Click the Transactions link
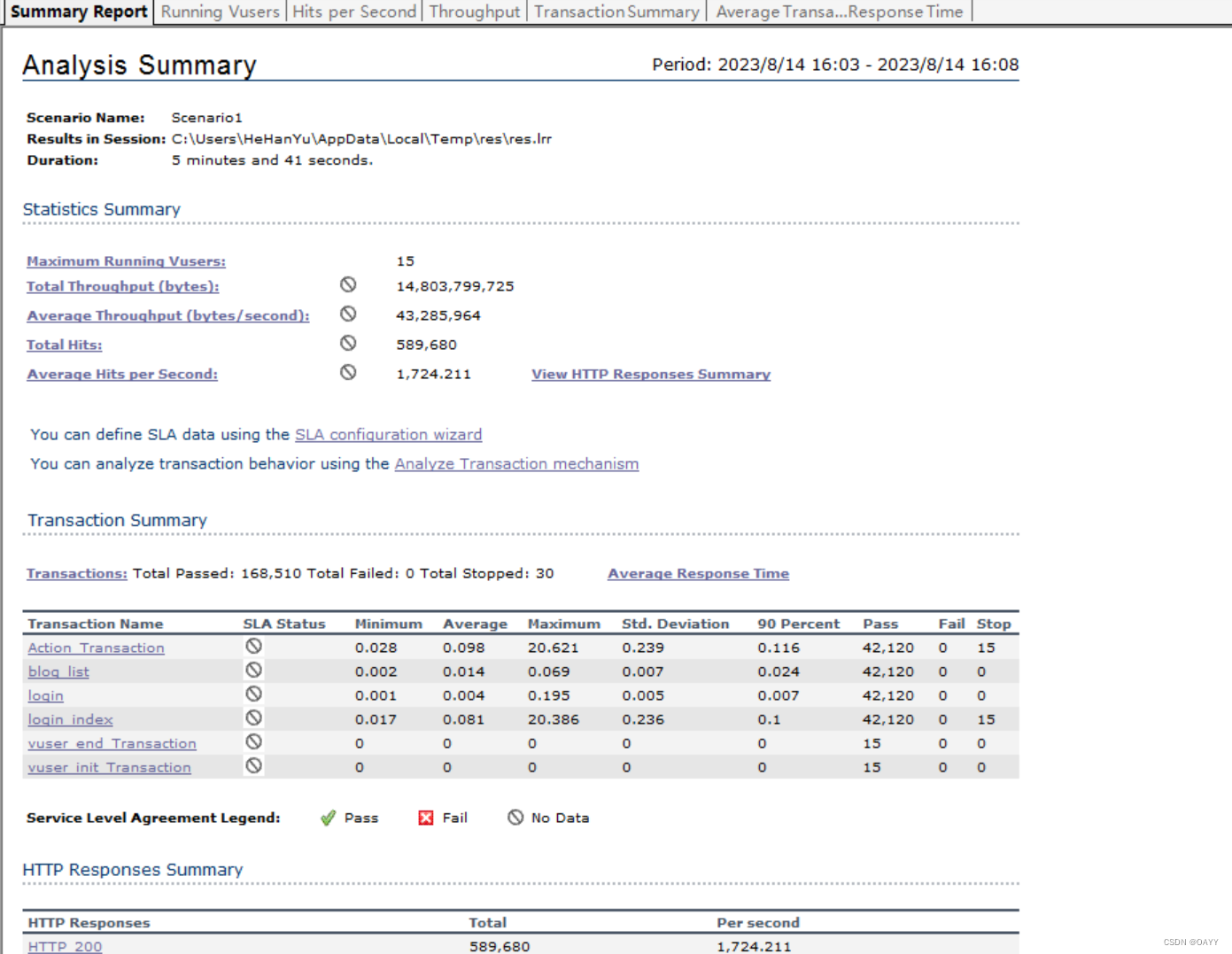 (76, 573)
